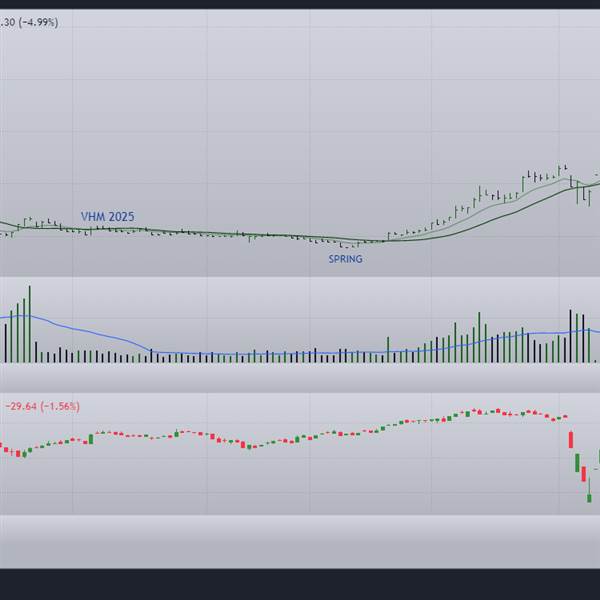Image resolution: width=600 pixels, height=600 pixels.
Task: Click the SPRING annotation label
Action: pos(346,259)
